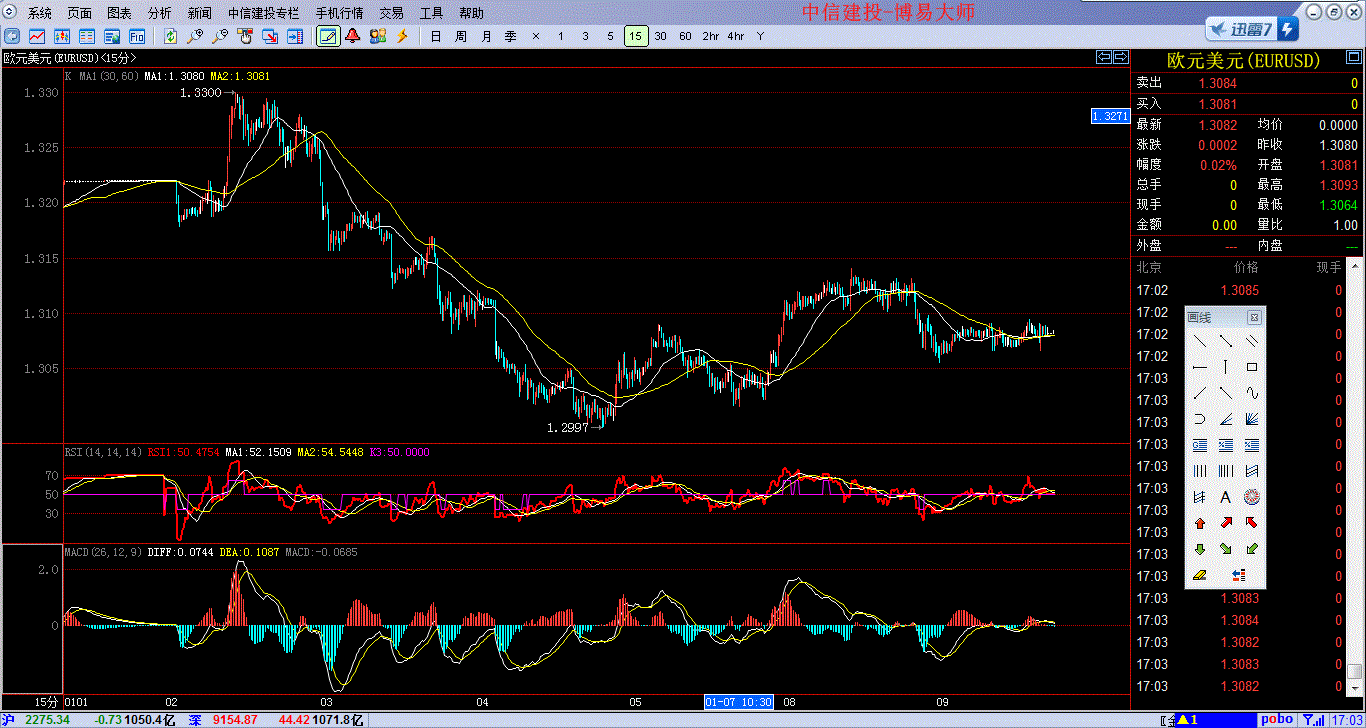Viewport: 1366px width, 728px height.
Task: Open the 图表 menu
Action: [x=119, y=13]
